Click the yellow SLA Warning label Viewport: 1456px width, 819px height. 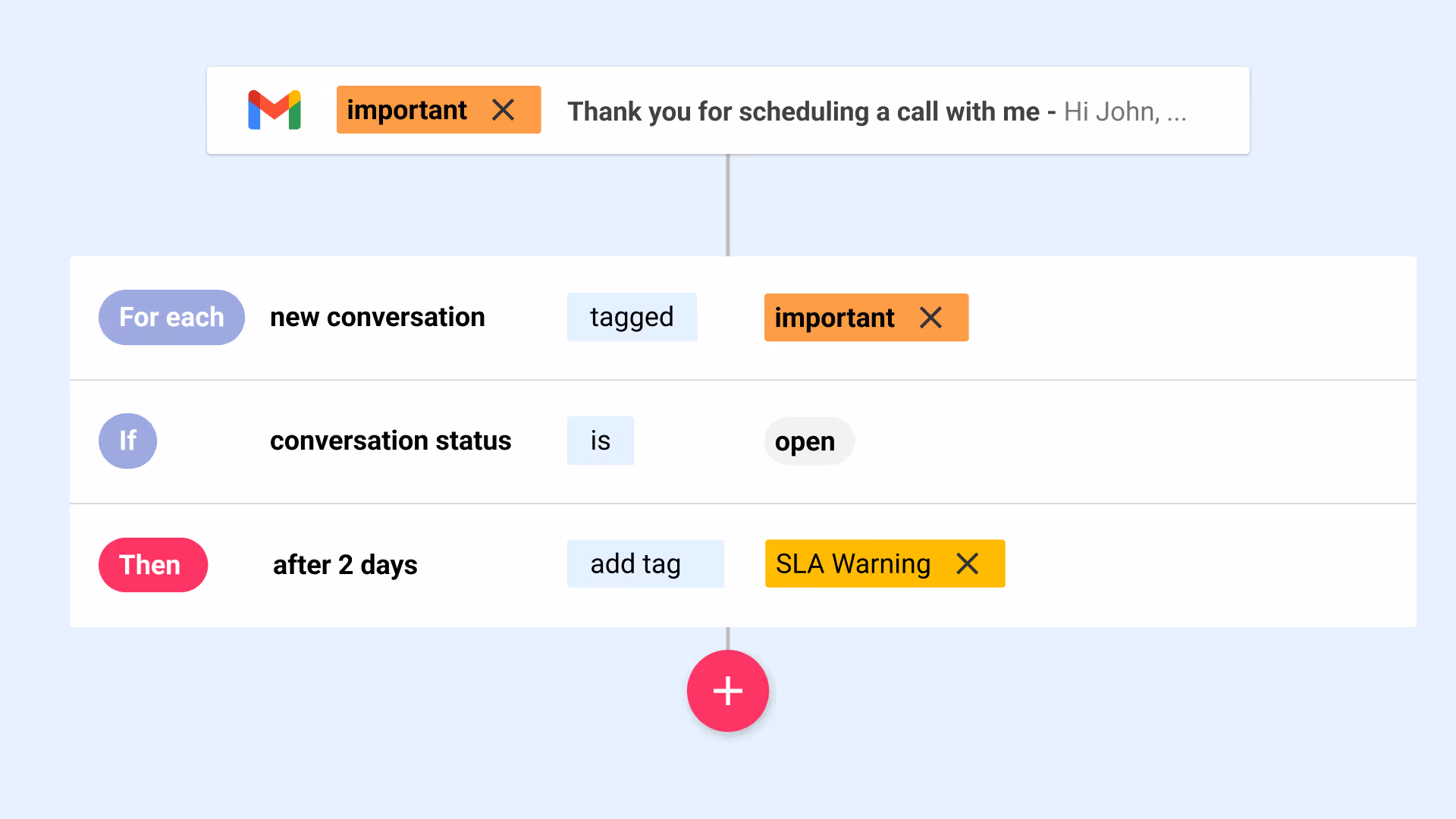(x=853, y=563)
